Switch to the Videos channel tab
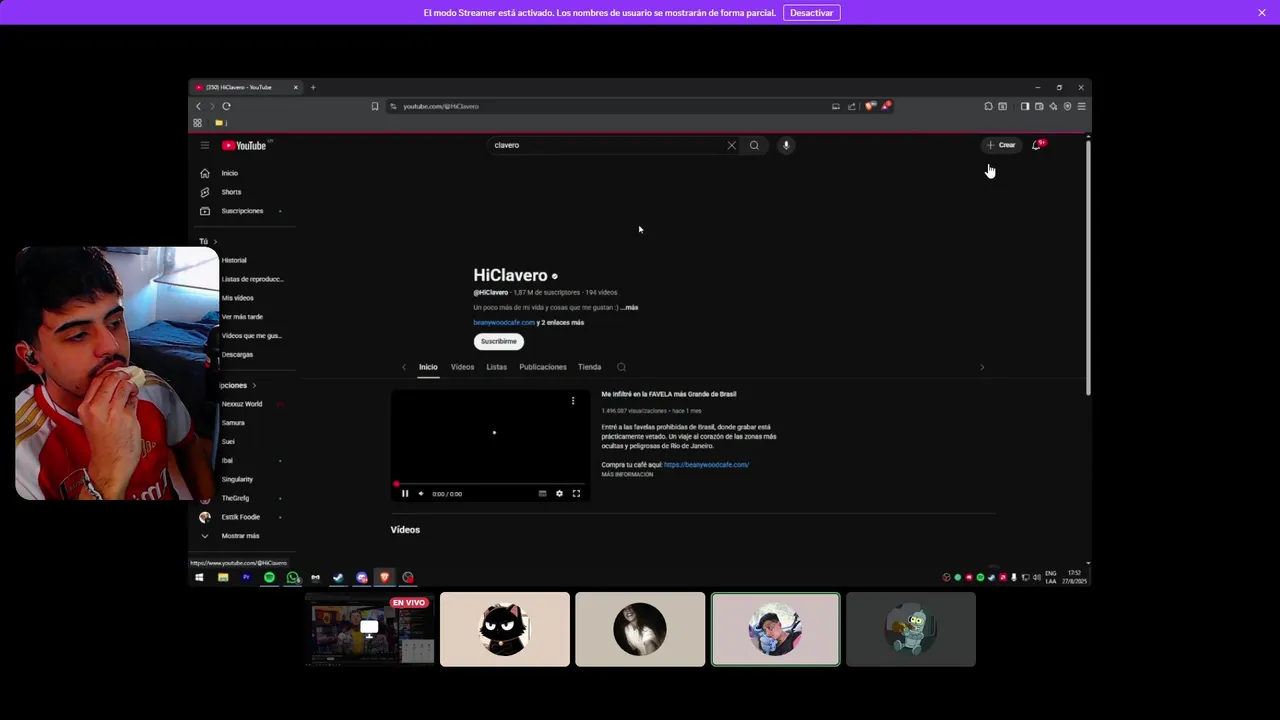This screenshot has width=1280, height=720. point(462,367)
